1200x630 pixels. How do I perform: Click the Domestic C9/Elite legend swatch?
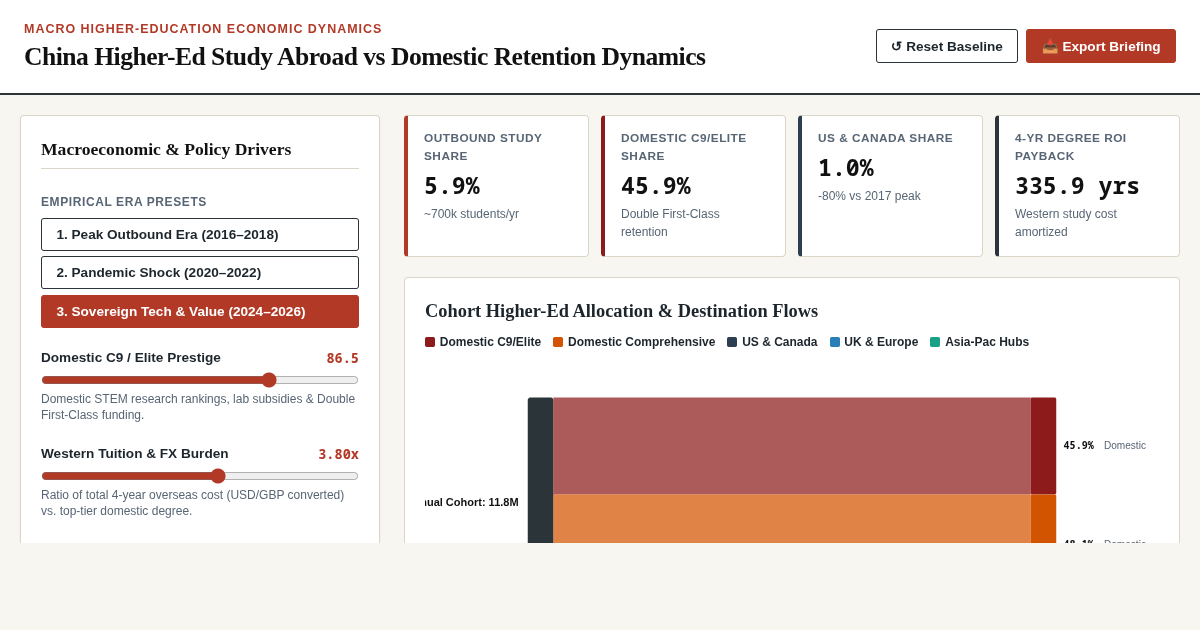click(430, 342)
